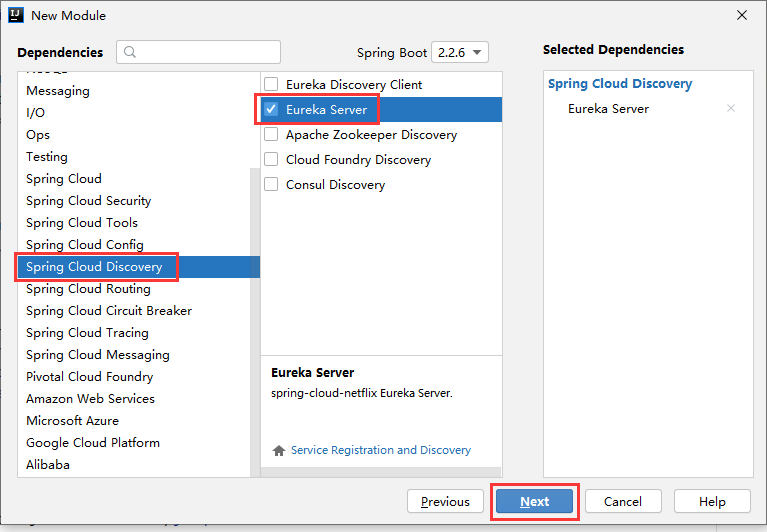
Task: Click the home icon beside Service Registration link
Action: (279, 450)
